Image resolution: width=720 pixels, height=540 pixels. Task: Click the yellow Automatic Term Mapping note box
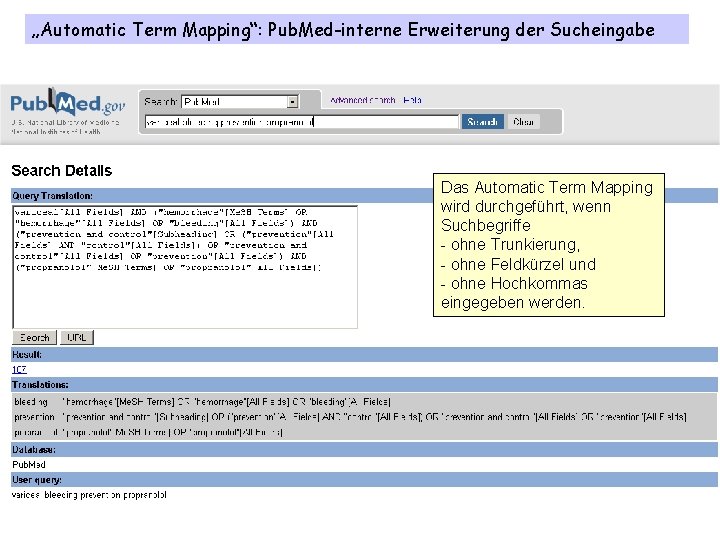point(549,245)
